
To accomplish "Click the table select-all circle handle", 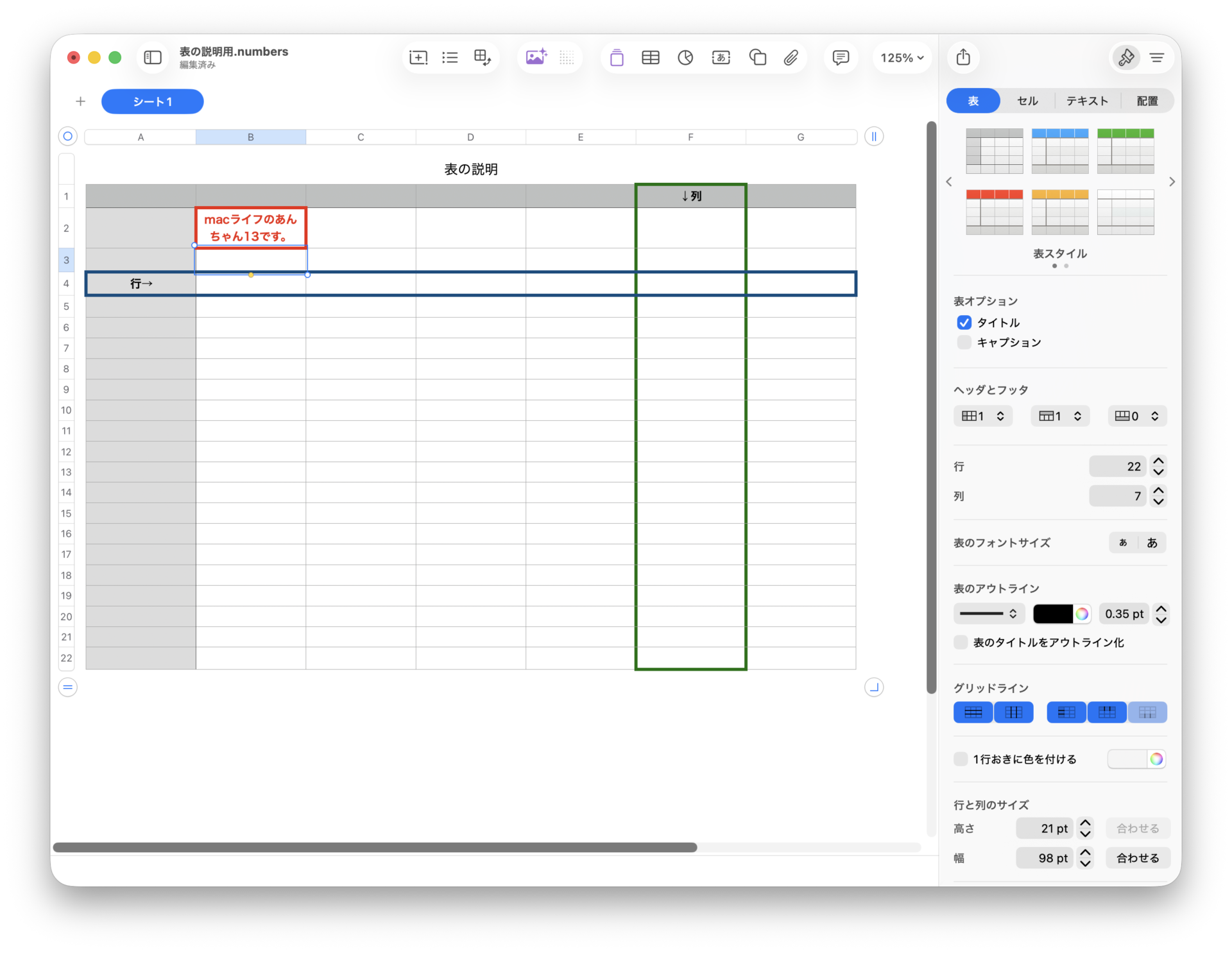I will 67,136.
